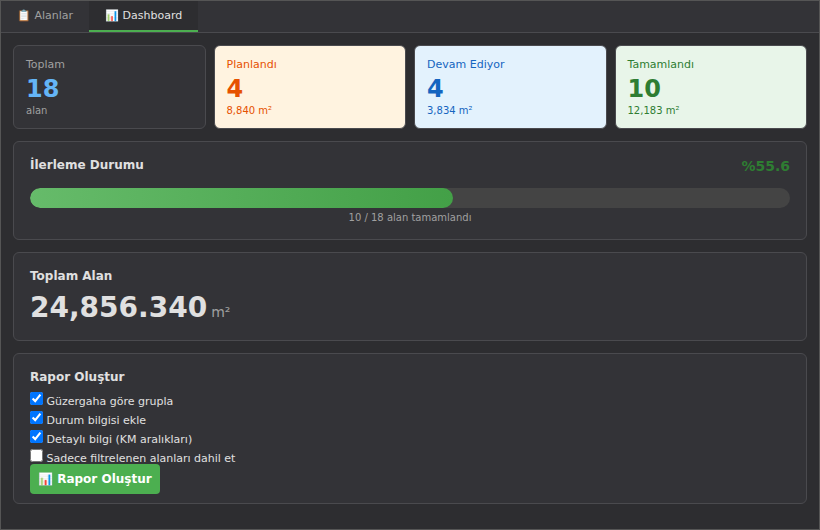
Task: Select the Tamamlandı status card
Action: 711,87
